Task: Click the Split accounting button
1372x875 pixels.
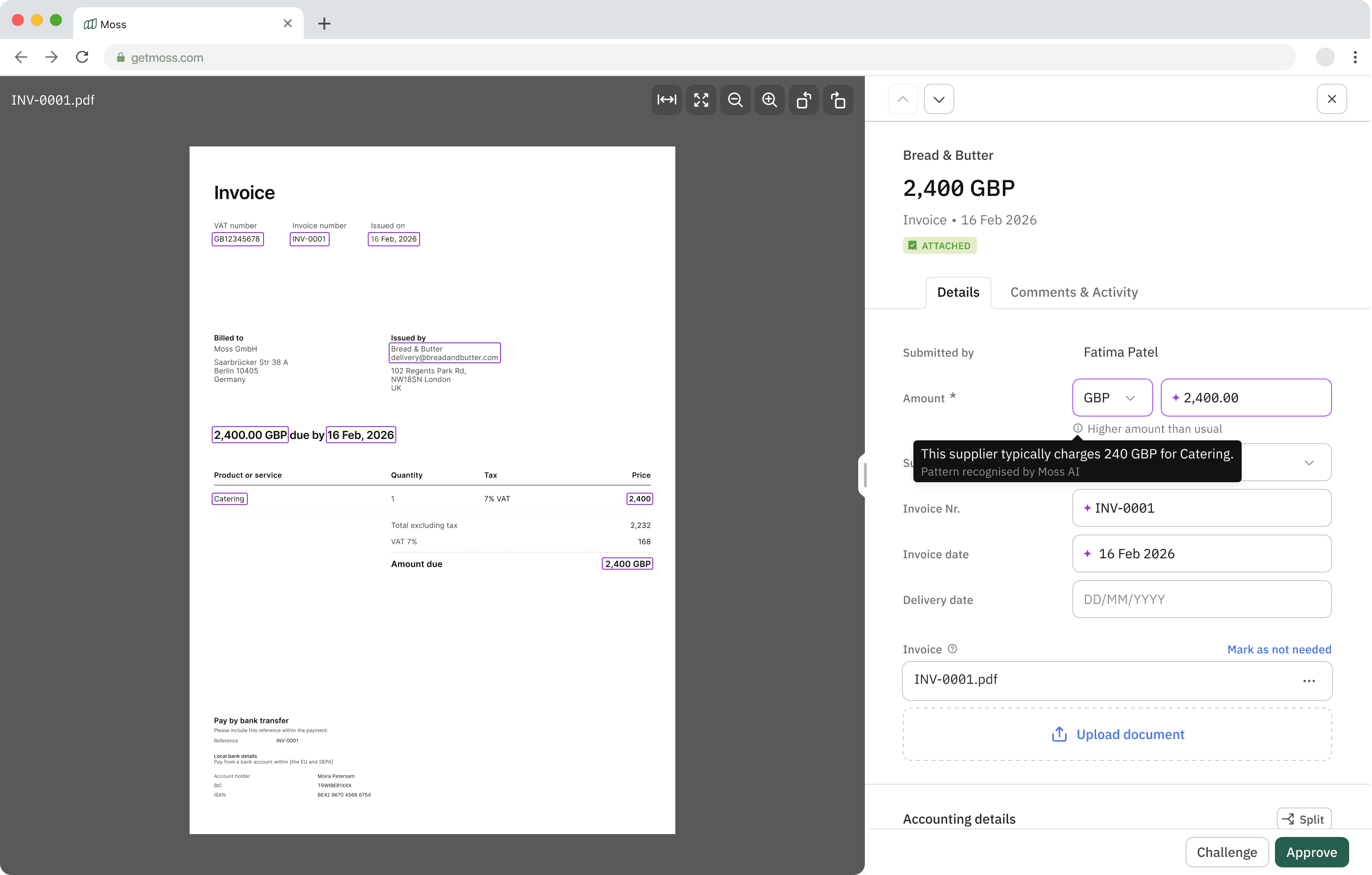Action: click(1303, 819)
